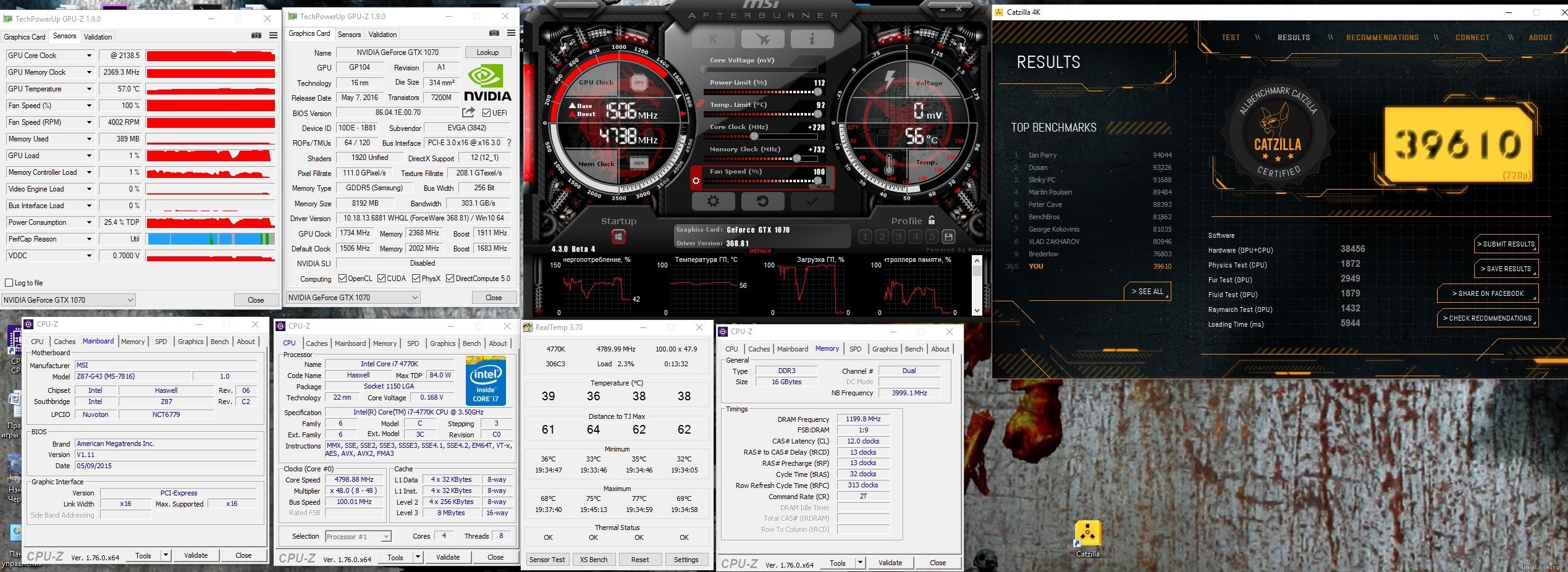This screenshot has height=572, width=1568.
Task: Click the GPU chip icon on Afterburner gauge
Action: click(639, 82)
